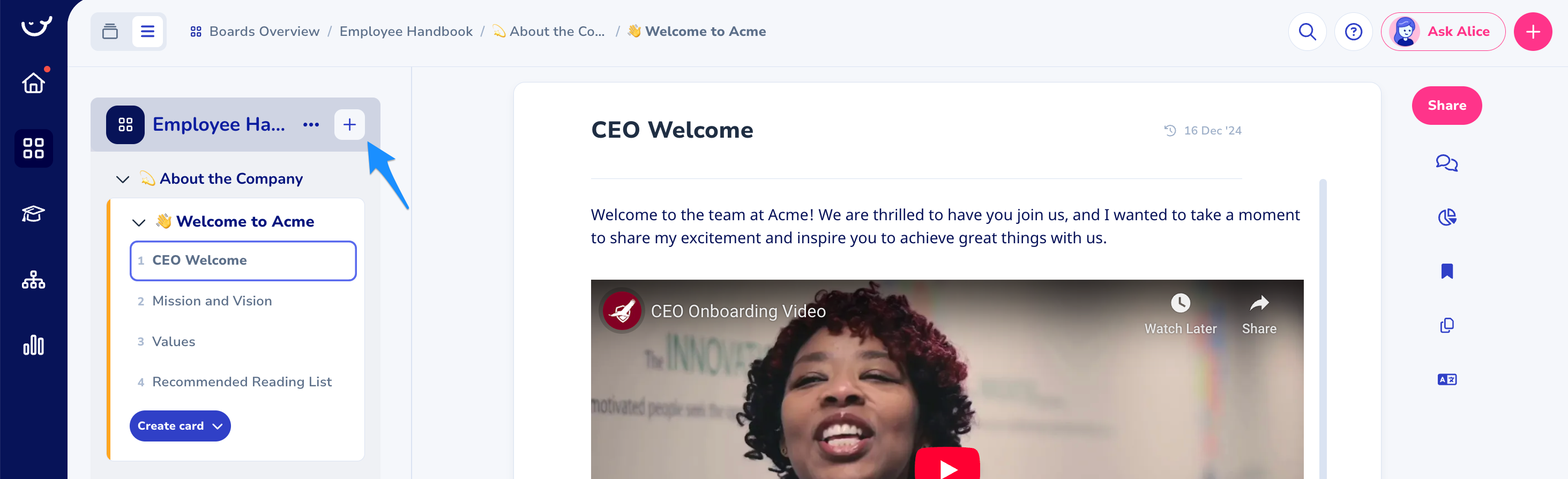Go to Employee Handbook breadcrumb
The image size is (1568, 479).
pyautogui.click(x=405, y=32)
